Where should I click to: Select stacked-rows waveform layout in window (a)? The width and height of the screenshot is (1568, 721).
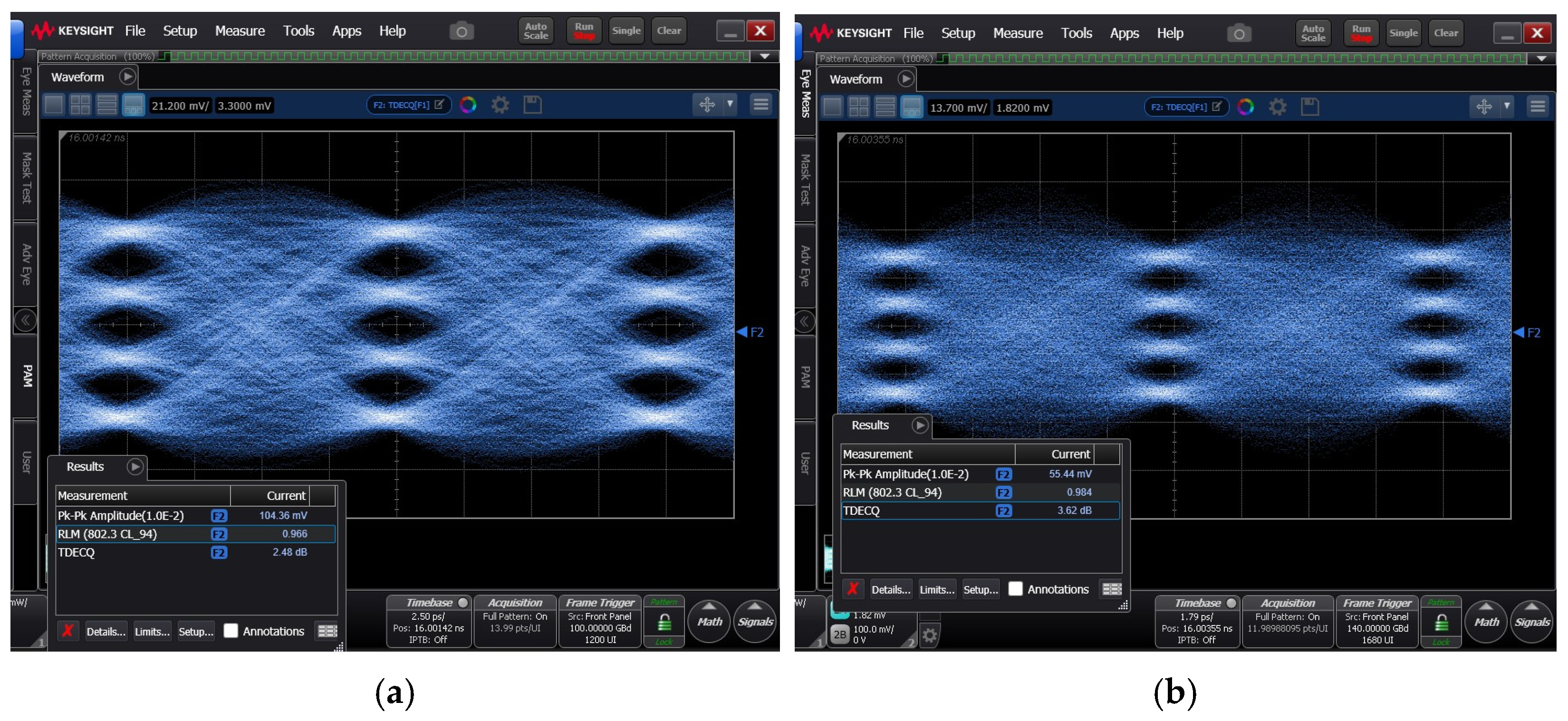107,105
